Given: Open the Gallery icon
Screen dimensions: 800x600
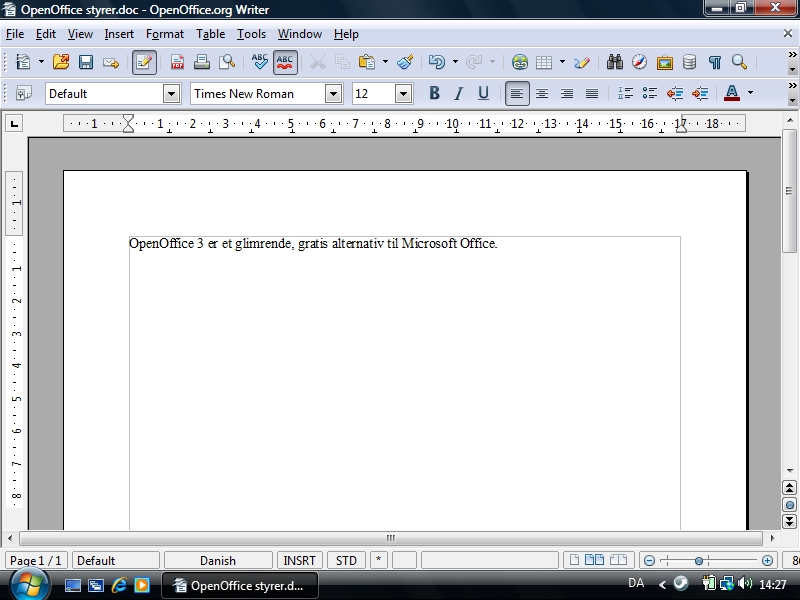Looking at the screenshot, I should click(665, 62).
